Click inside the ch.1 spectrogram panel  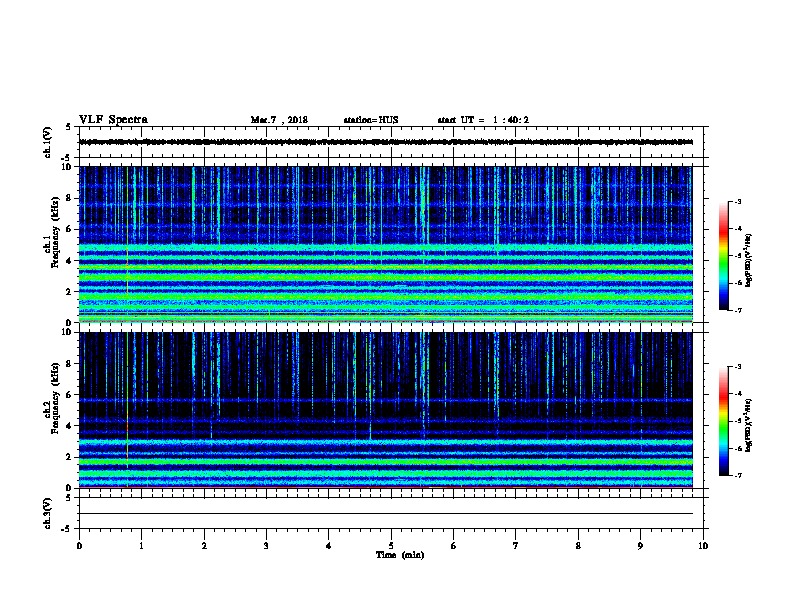point(385,244)
